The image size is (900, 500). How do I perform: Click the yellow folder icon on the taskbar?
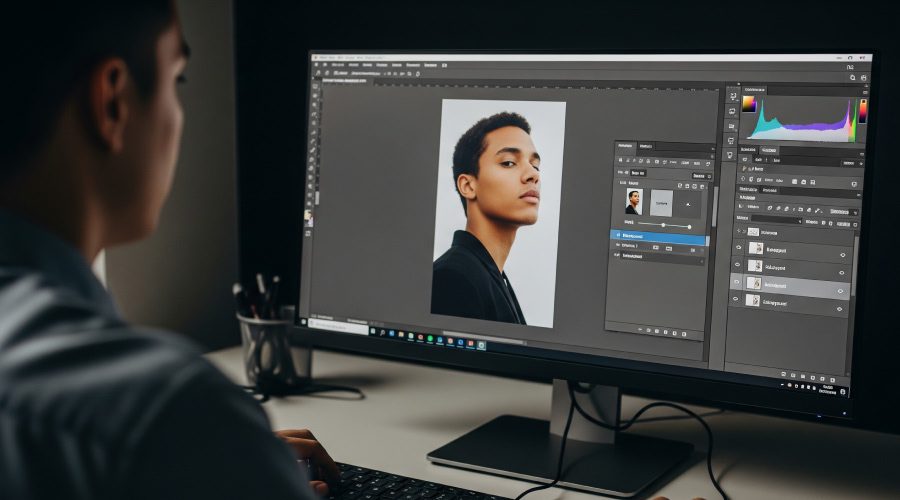[401, 334]
